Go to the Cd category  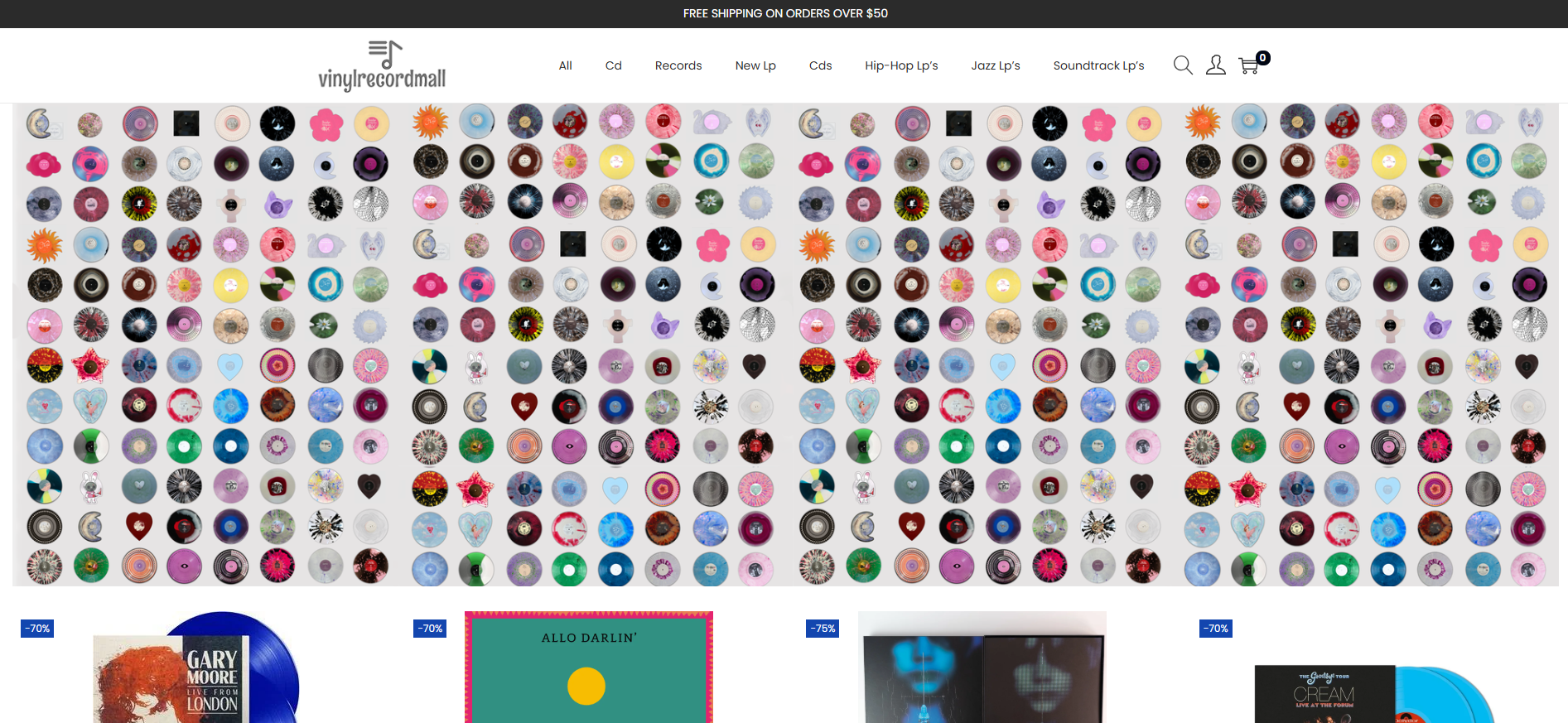point(613,65)
